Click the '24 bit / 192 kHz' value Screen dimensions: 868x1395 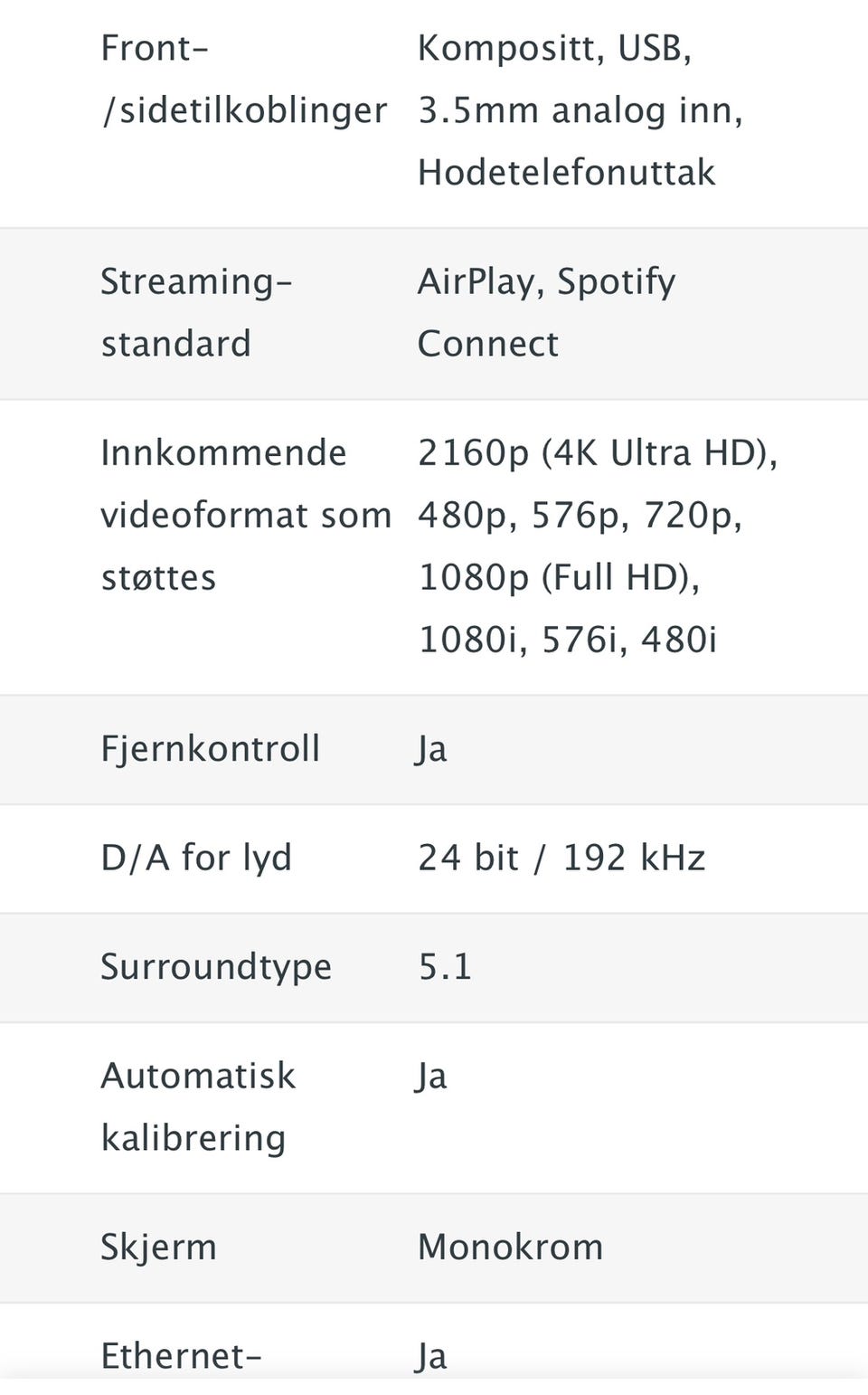561,858
